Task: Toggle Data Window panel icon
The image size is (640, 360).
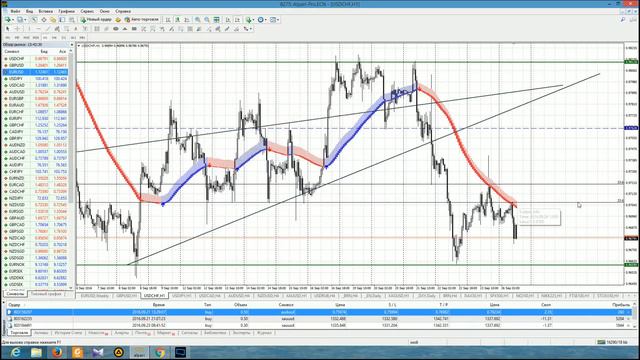Action: tap(44, 20)
